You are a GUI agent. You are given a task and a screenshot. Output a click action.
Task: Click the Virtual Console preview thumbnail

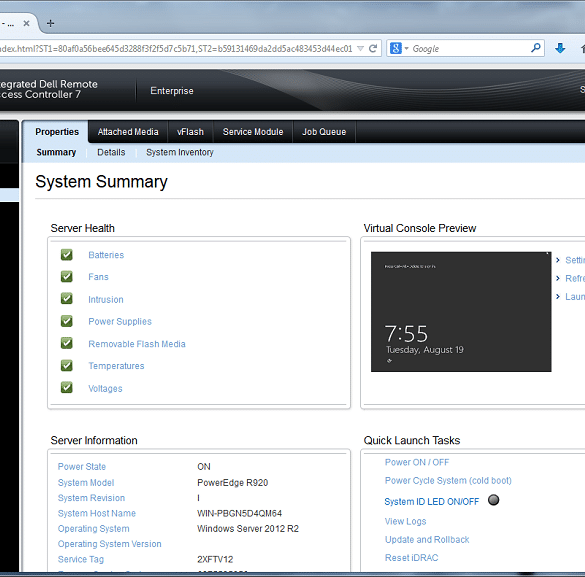[461, 312]
